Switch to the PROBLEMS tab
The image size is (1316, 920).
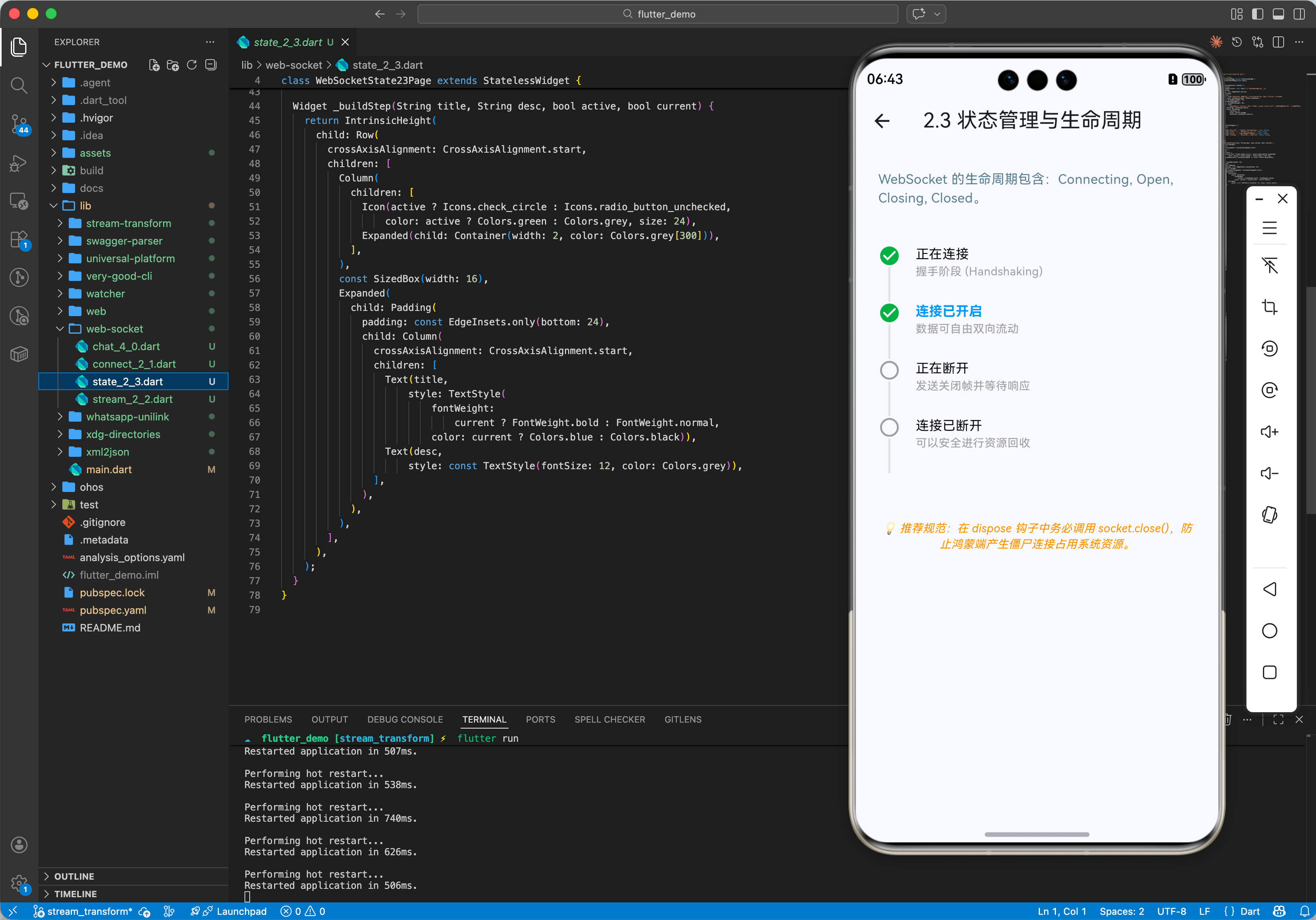coord(268,719)
